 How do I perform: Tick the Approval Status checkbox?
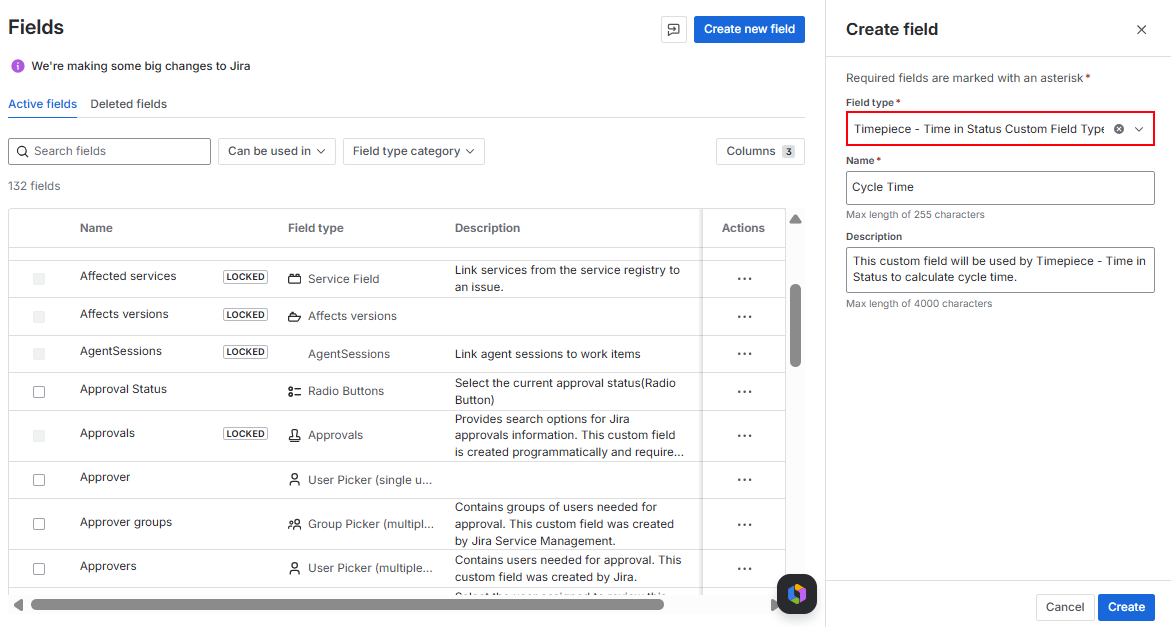(x=39, y=392)
